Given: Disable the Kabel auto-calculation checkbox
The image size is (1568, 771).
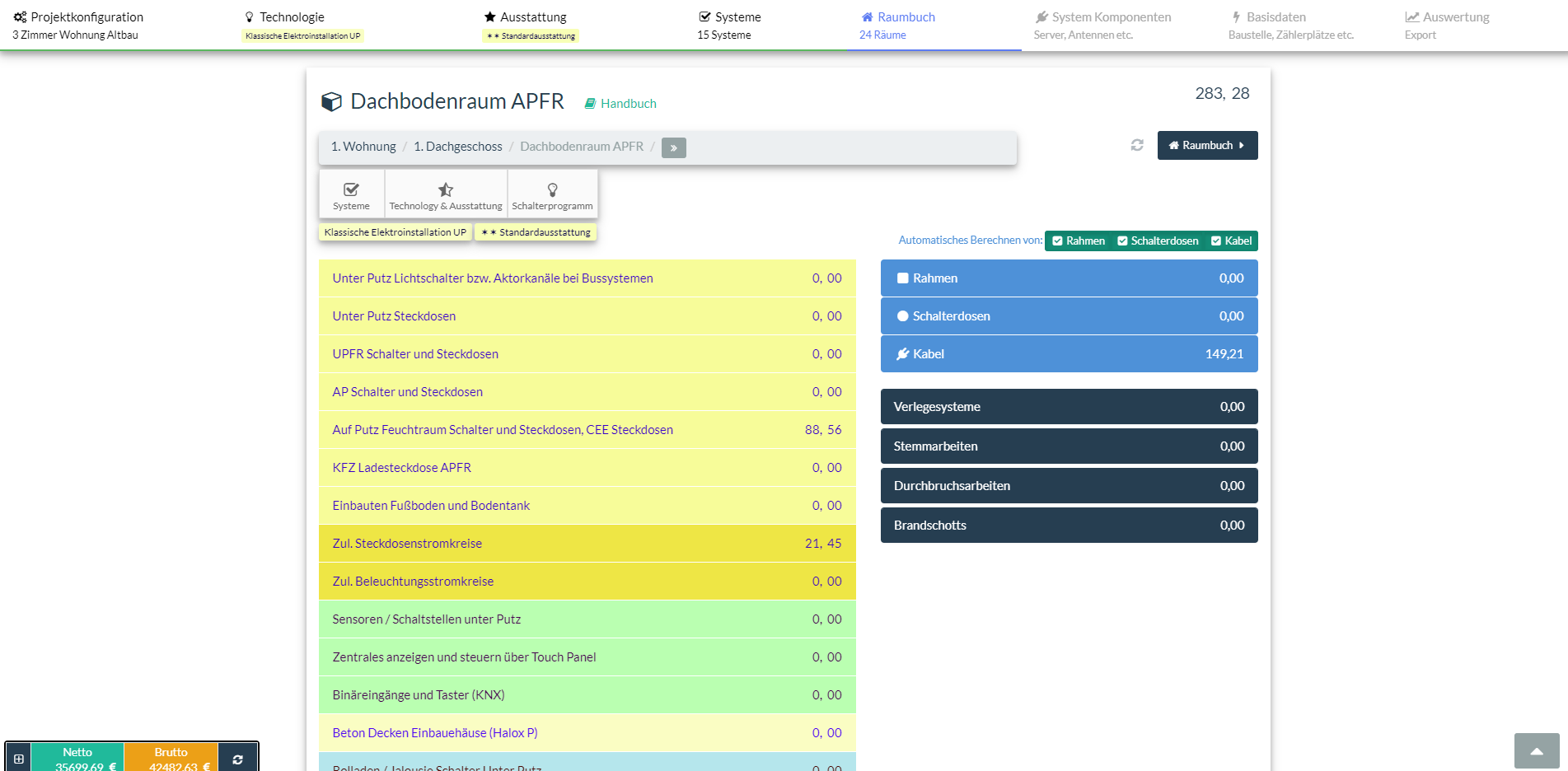Looking at the screenshot, I should pyautogui.click(x=1216, y=241).
